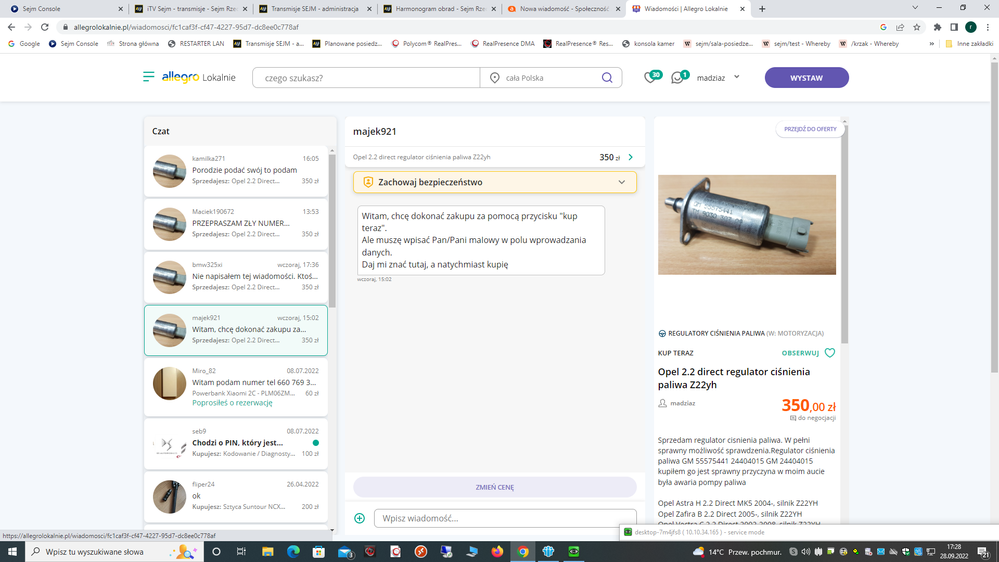This screenshot has width=999, height=562.
Task: Open a new browser tab
Action: 762,9
